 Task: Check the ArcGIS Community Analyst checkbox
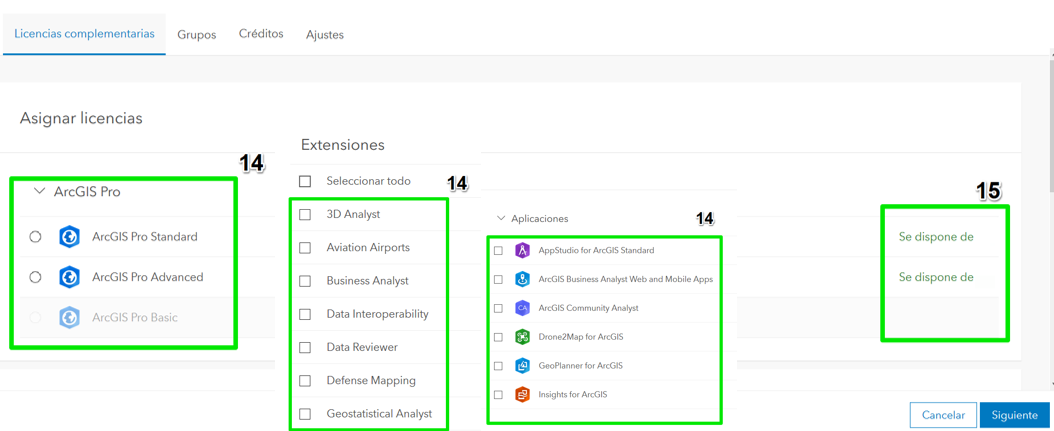click(499, 308)
